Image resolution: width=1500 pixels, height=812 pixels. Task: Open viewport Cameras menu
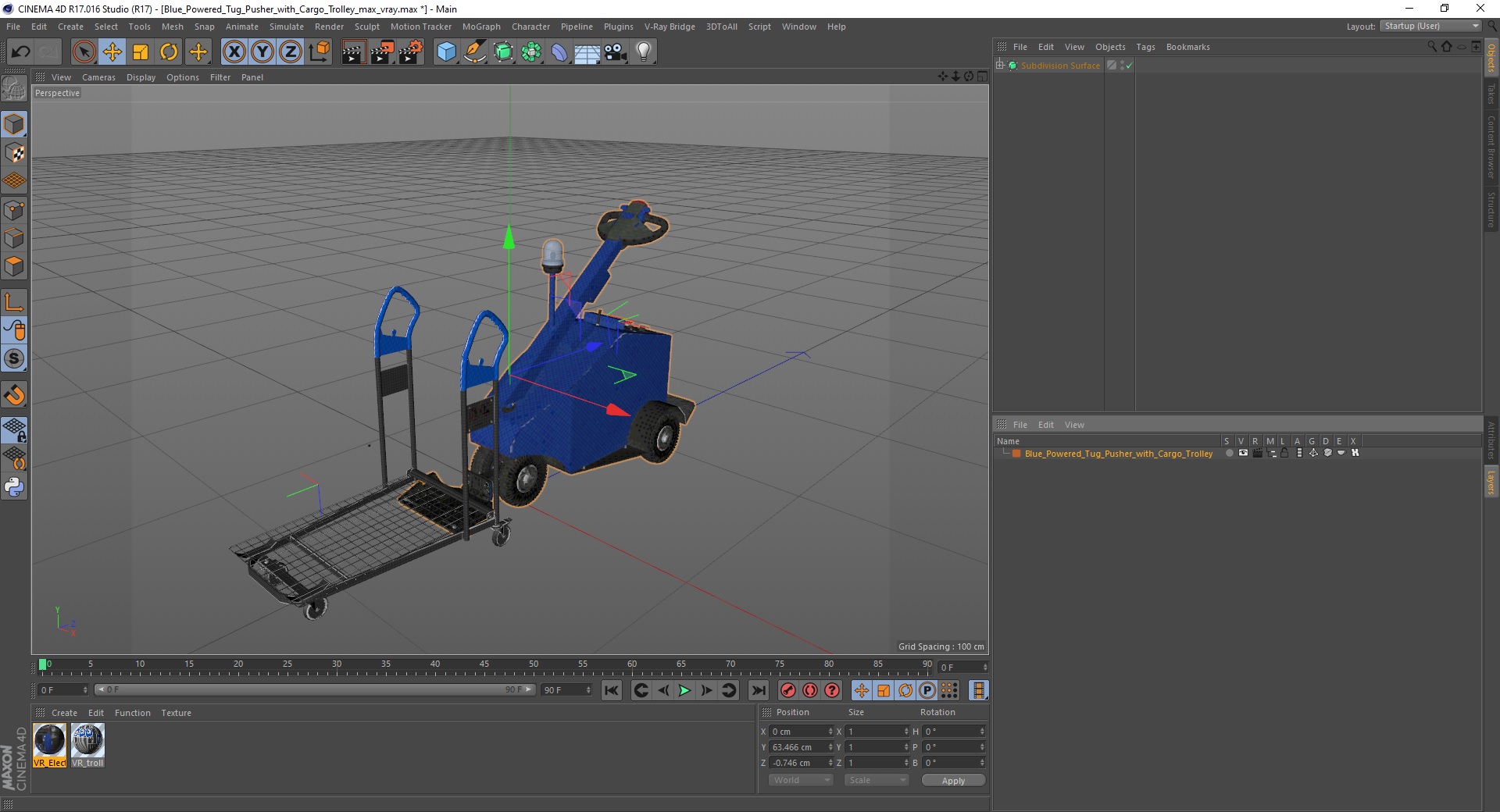(x=98, y=77)
